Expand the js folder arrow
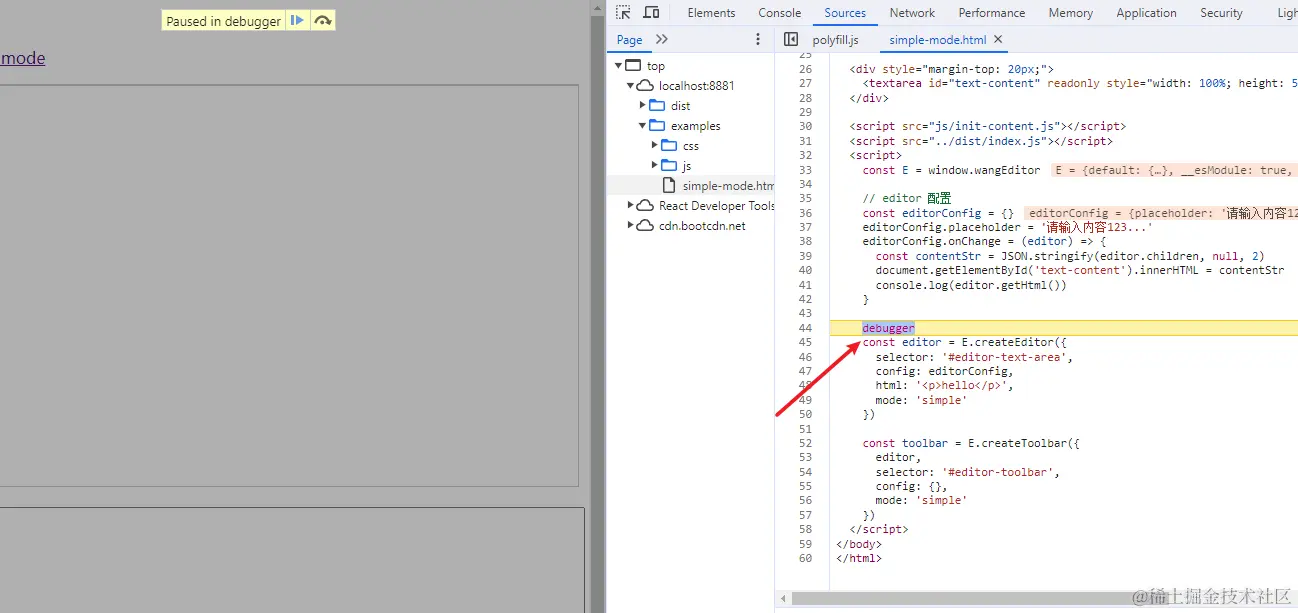Image resolution: width=1298 pixels, height=613 pixels. (x=655, y=165)
